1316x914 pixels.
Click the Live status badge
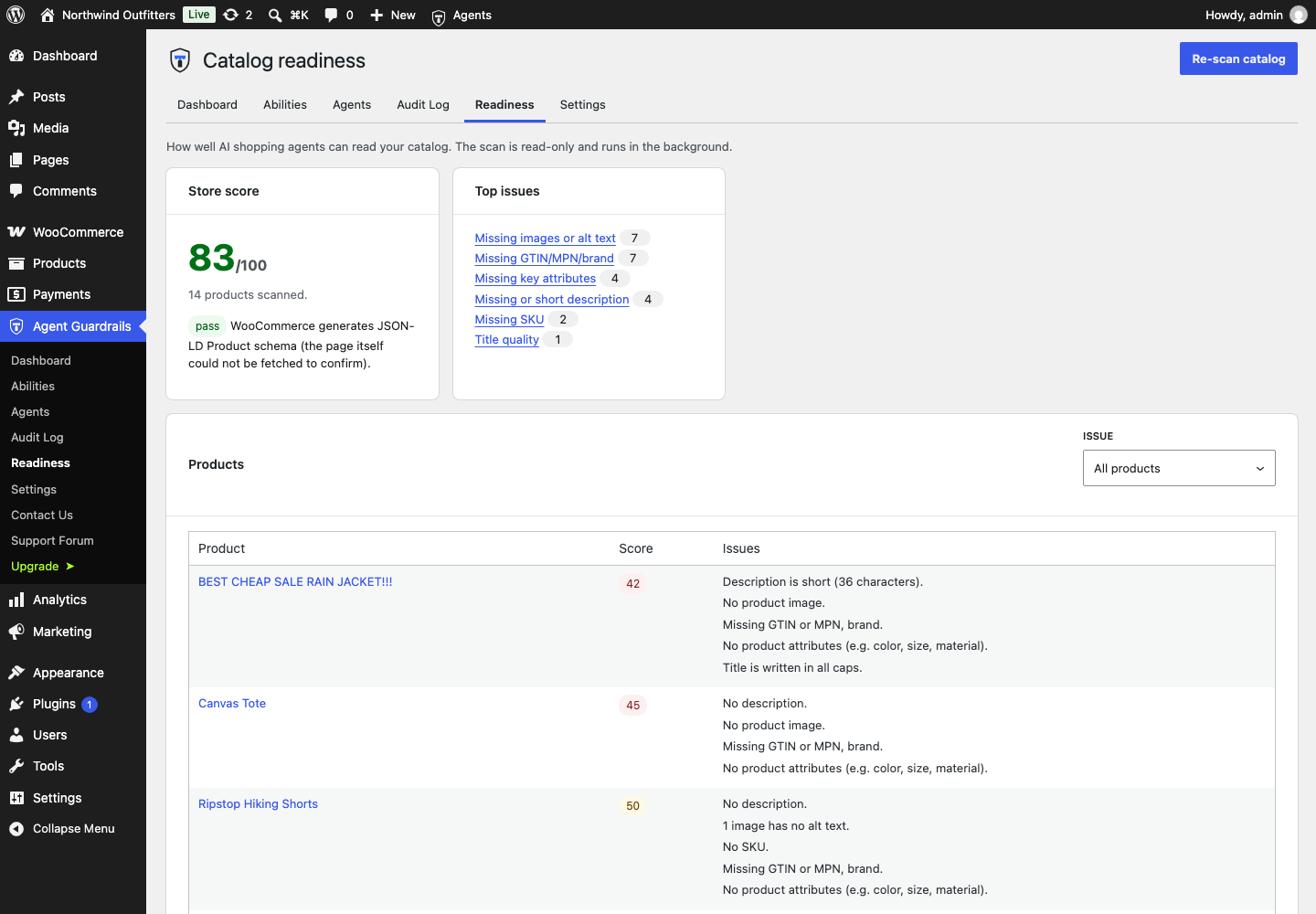pos(199,15)
